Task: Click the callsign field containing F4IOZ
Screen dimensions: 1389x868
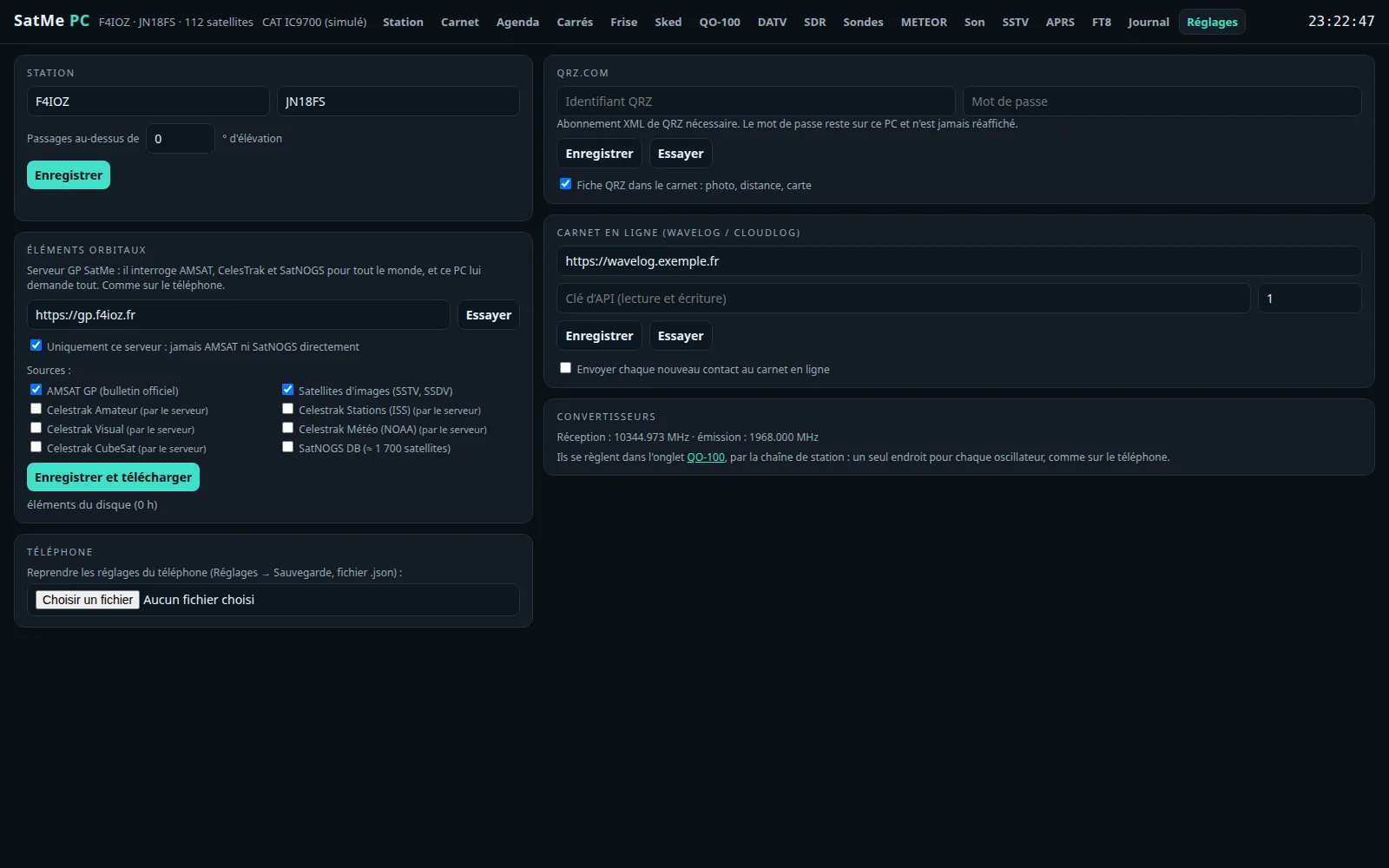Action: (148, 102)
